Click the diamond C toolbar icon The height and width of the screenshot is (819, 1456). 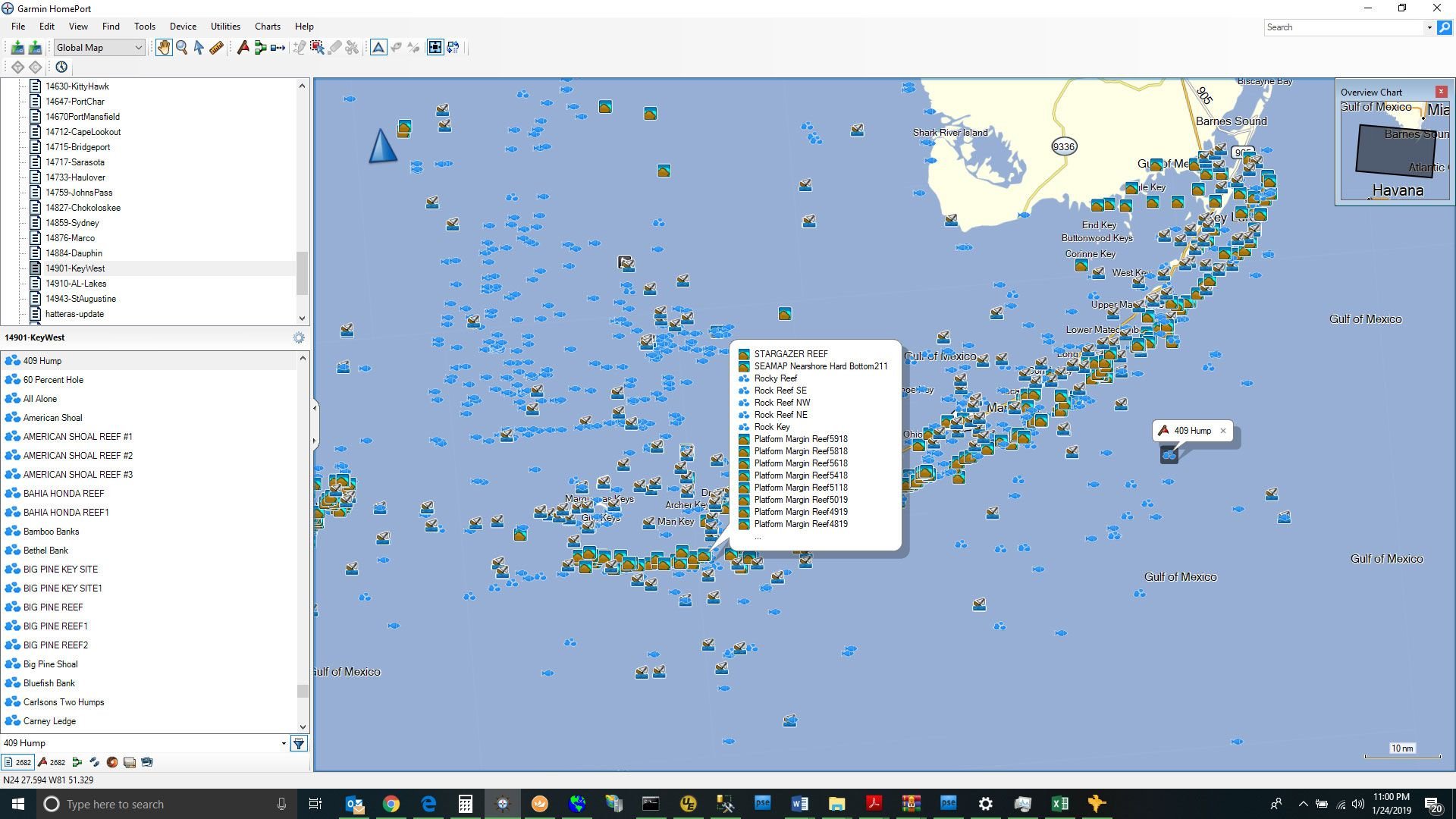click(36, 67)
